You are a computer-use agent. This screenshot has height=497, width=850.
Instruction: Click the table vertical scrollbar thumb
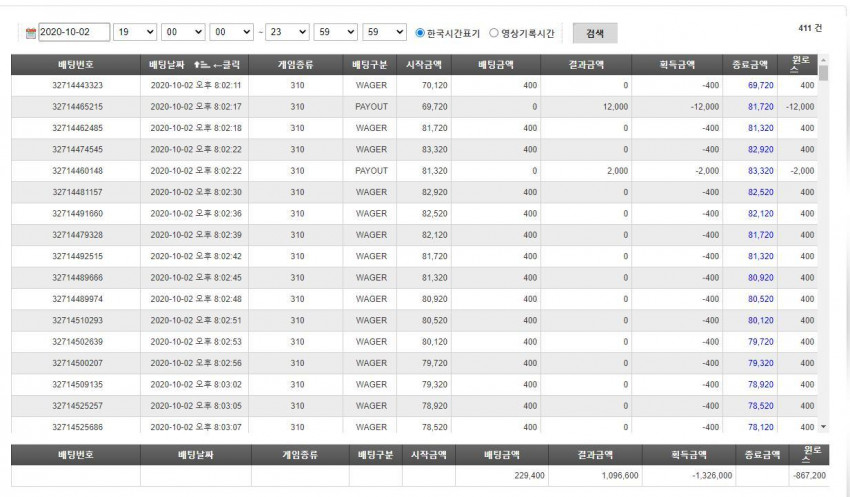pyautogui.click(x=823, y=73)
